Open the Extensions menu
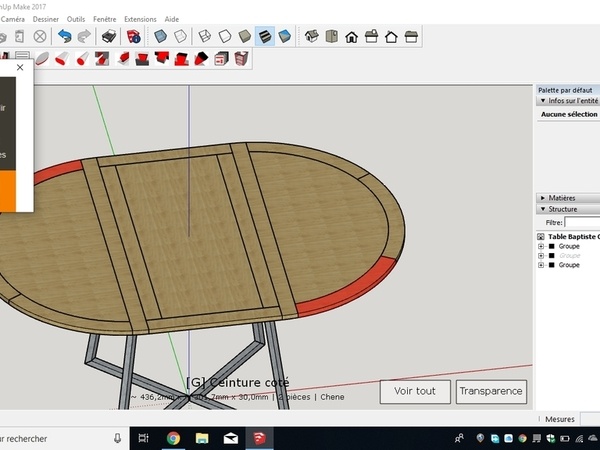 [x=140, y=19]
